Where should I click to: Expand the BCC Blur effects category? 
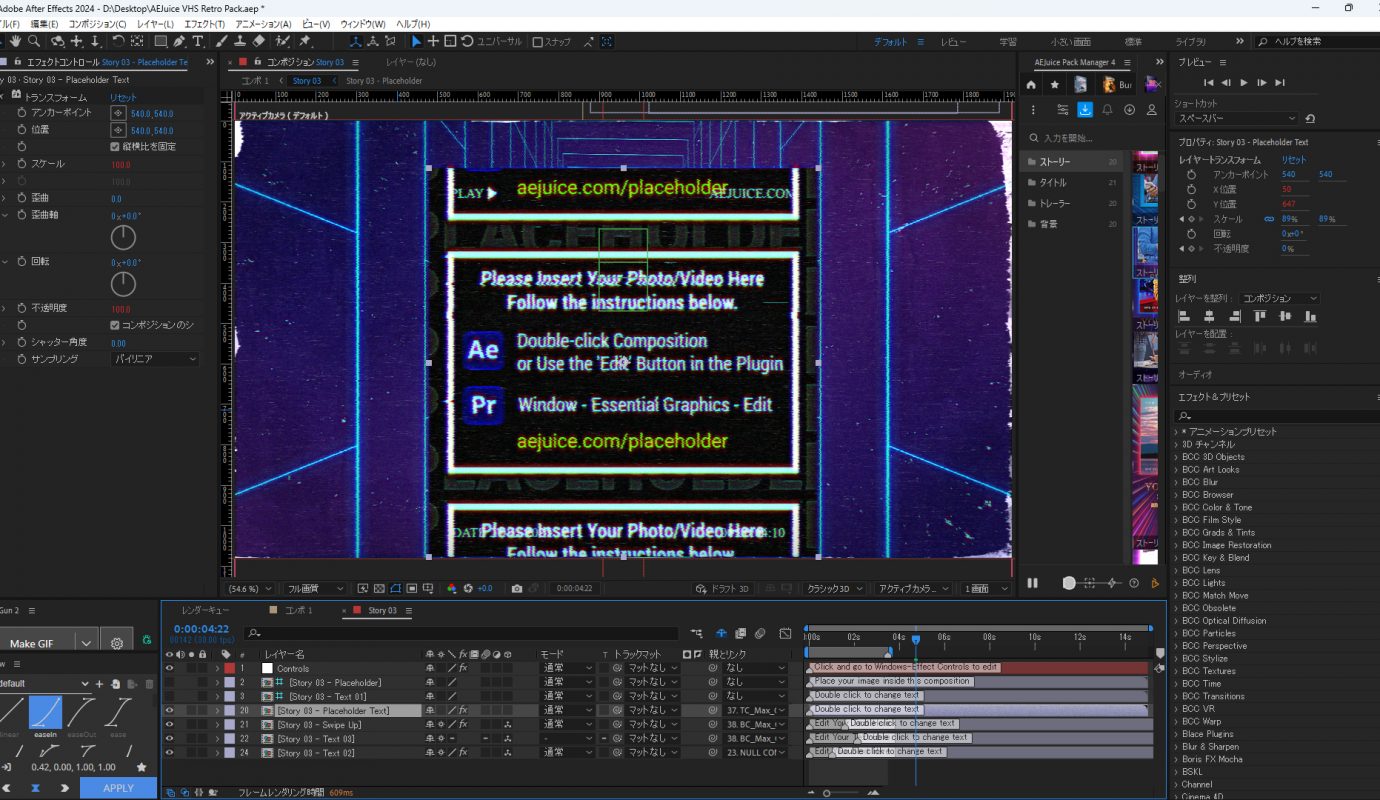click(1176, 482)
